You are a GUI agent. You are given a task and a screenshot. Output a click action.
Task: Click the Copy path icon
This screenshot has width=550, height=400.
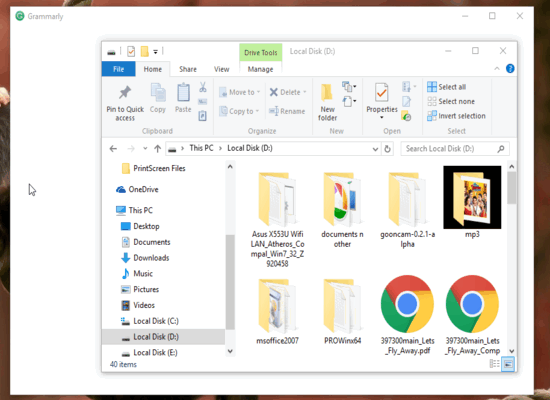[x=203, y=102]
